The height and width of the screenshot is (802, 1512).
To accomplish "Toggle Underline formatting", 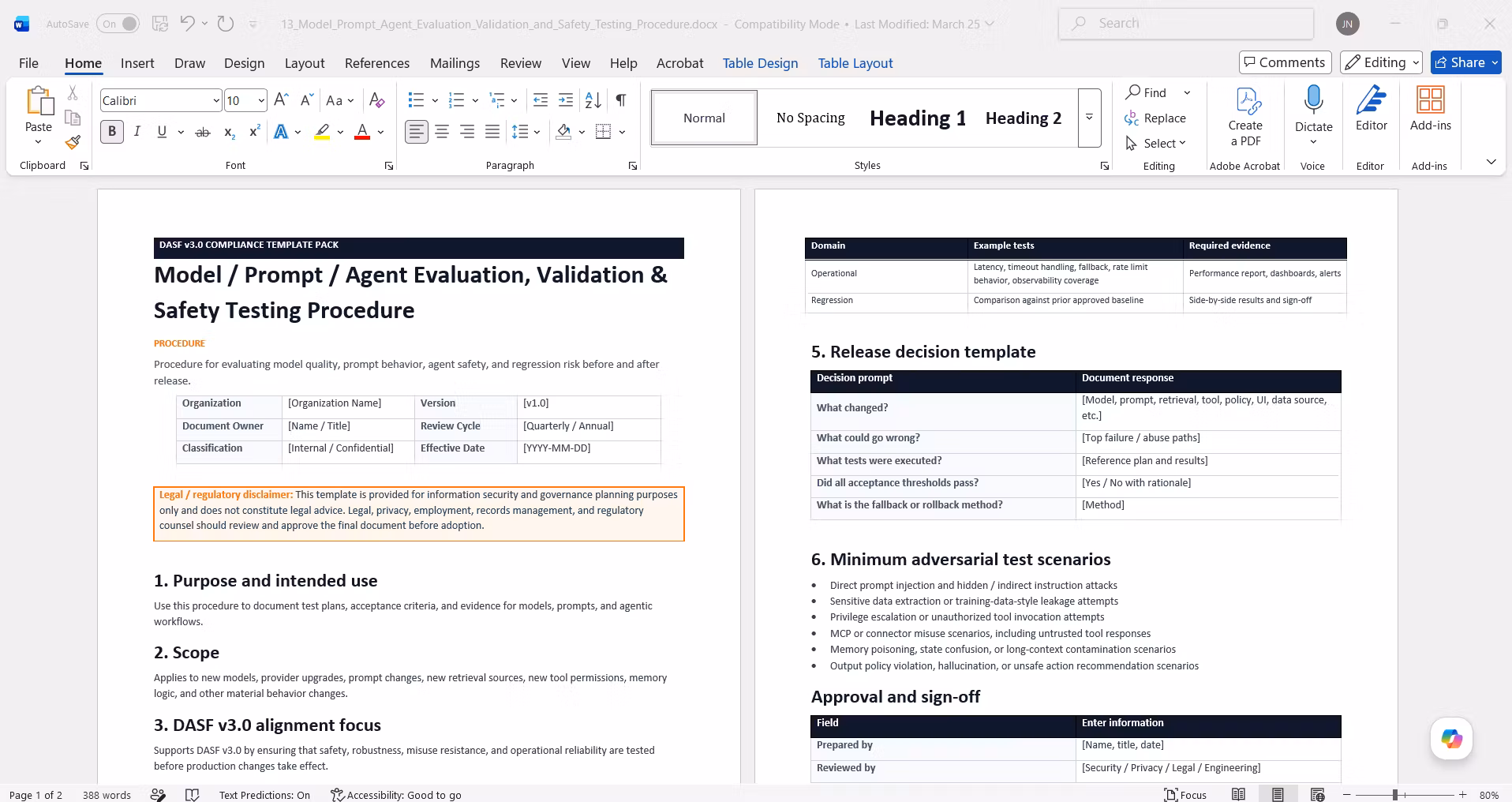I will click(x=163, y=132).
